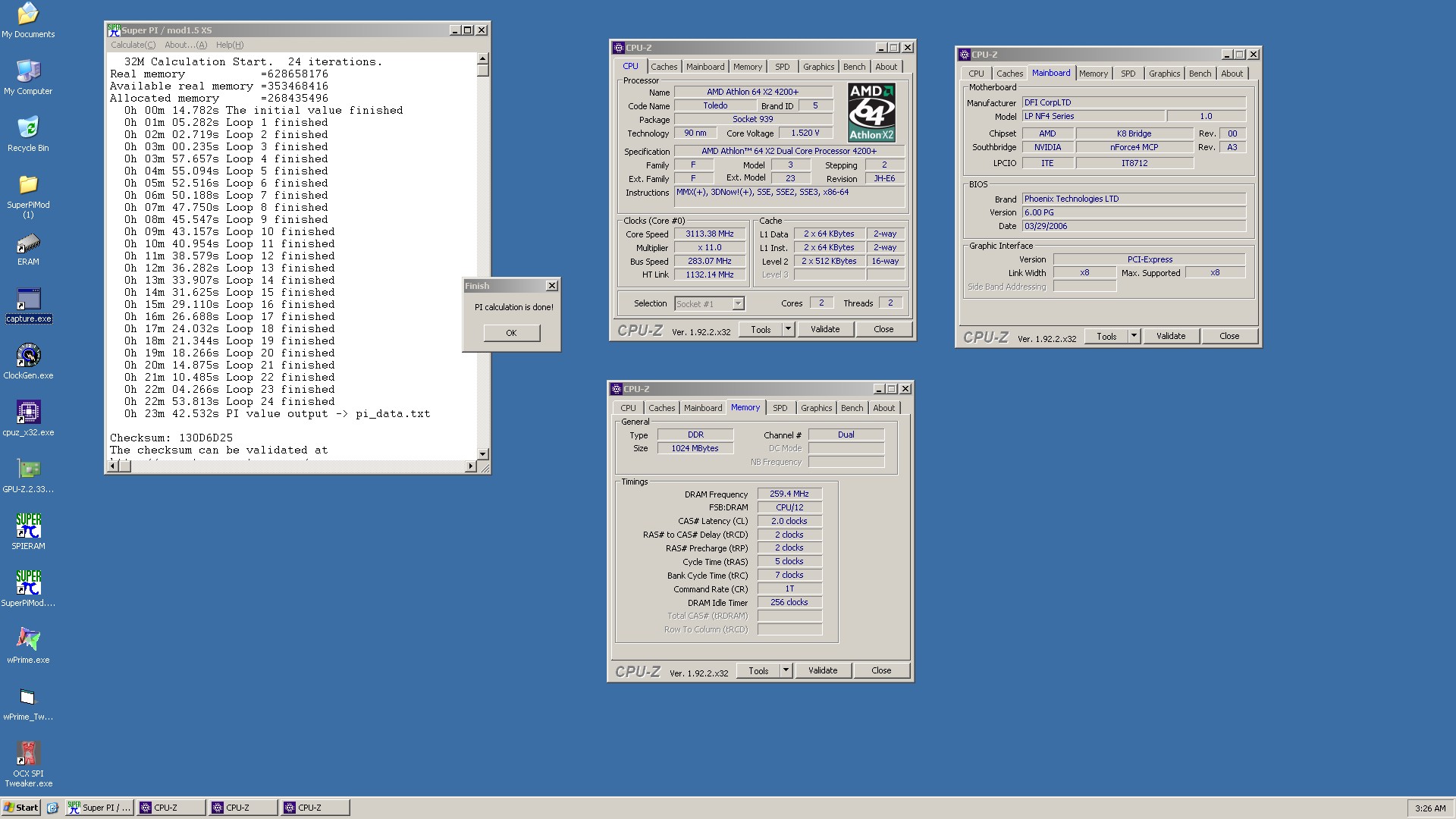The image size is (1456, 819).
Task: Open the Help menu in Super PI
Action: click(230, 45)
